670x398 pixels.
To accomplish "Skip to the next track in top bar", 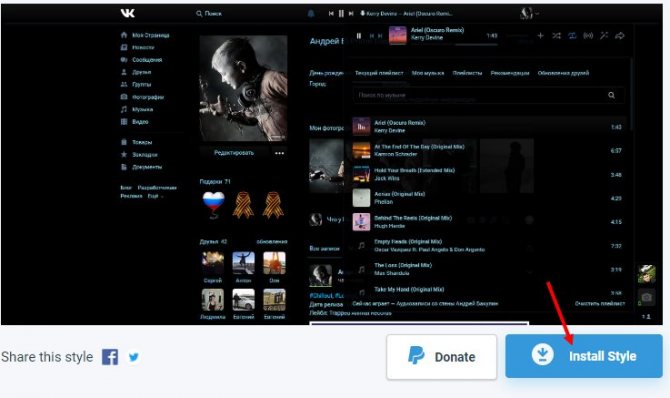I will coord(351,14).
